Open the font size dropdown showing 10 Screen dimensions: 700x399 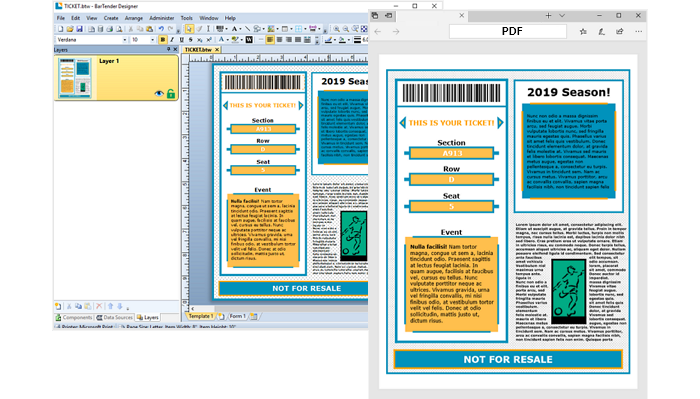click(x=153, y=40)
